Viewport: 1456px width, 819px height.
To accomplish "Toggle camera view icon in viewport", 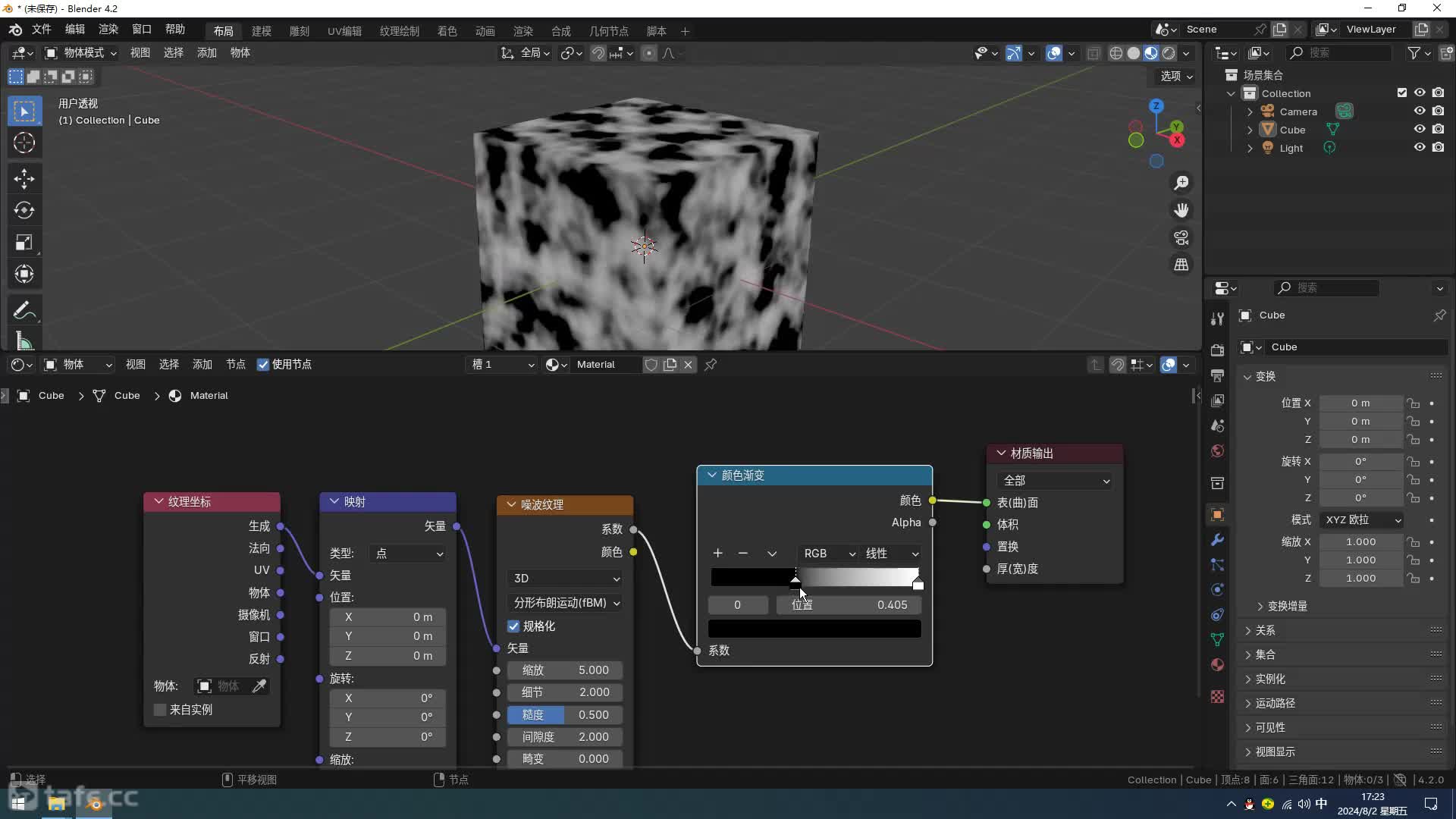I will pyautogui.click(x=1181, y=237).
